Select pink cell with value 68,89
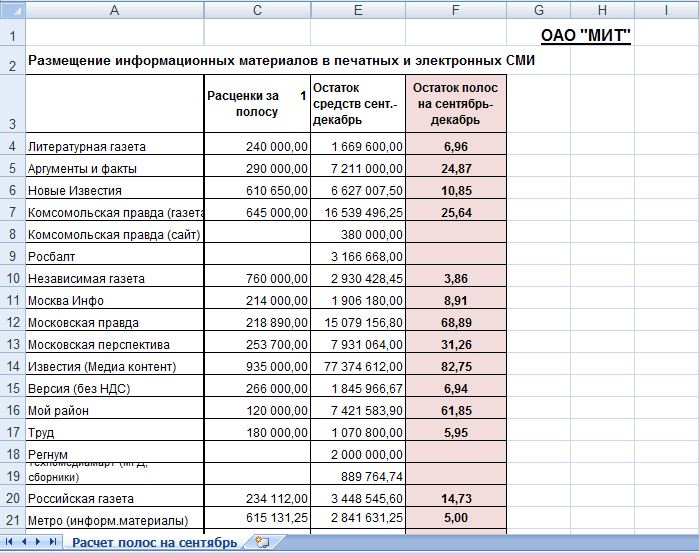This screenshot has width=699, height=553. (456, 322)
